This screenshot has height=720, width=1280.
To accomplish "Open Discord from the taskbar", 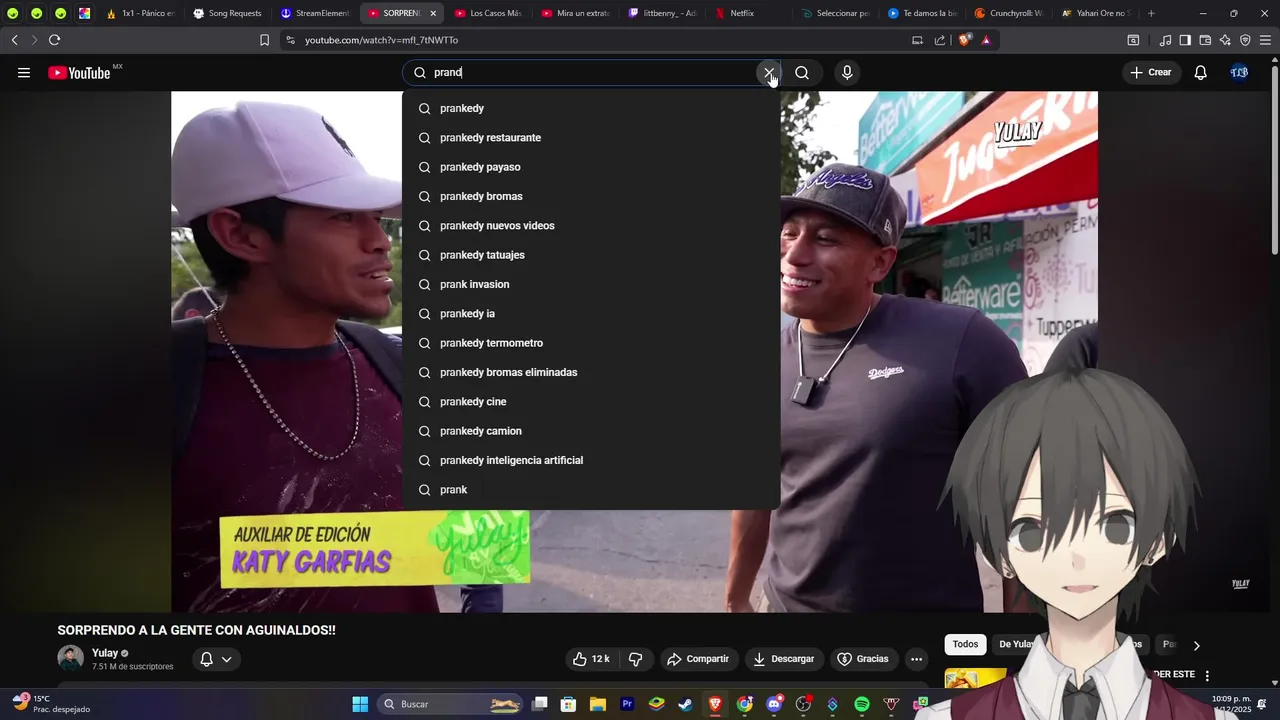I will 774,704.
